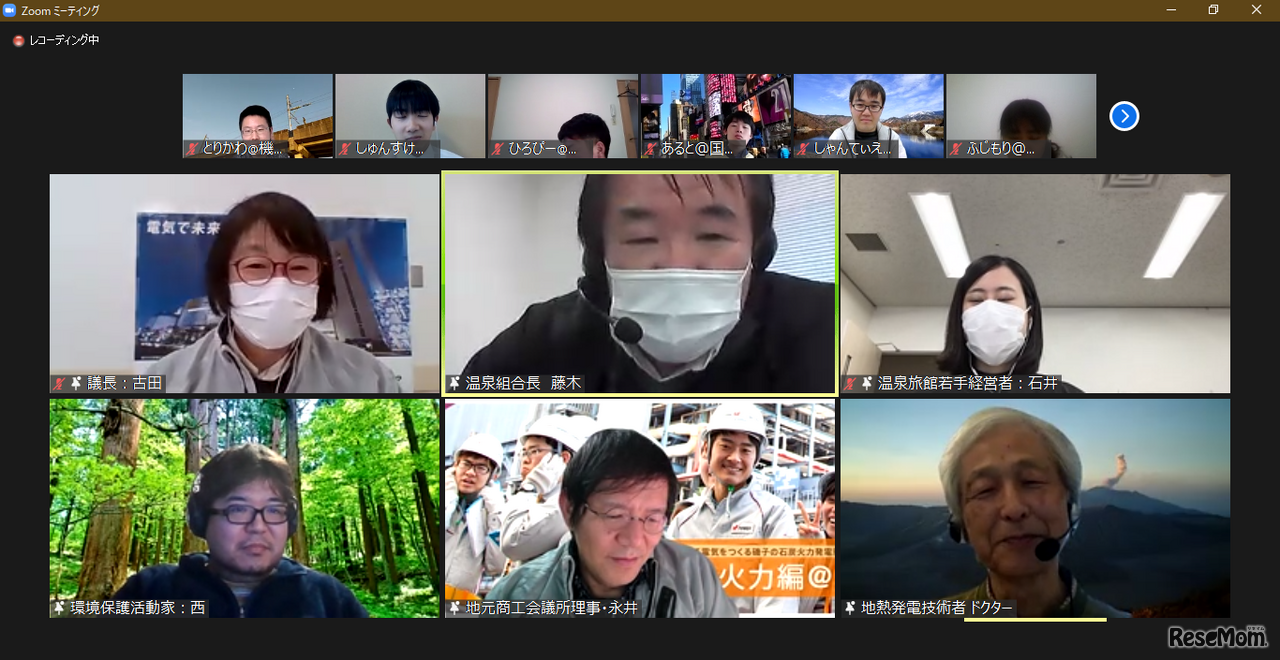
Task: Select the ひろびー participant thumbnail video
Action: click(563, 116)
